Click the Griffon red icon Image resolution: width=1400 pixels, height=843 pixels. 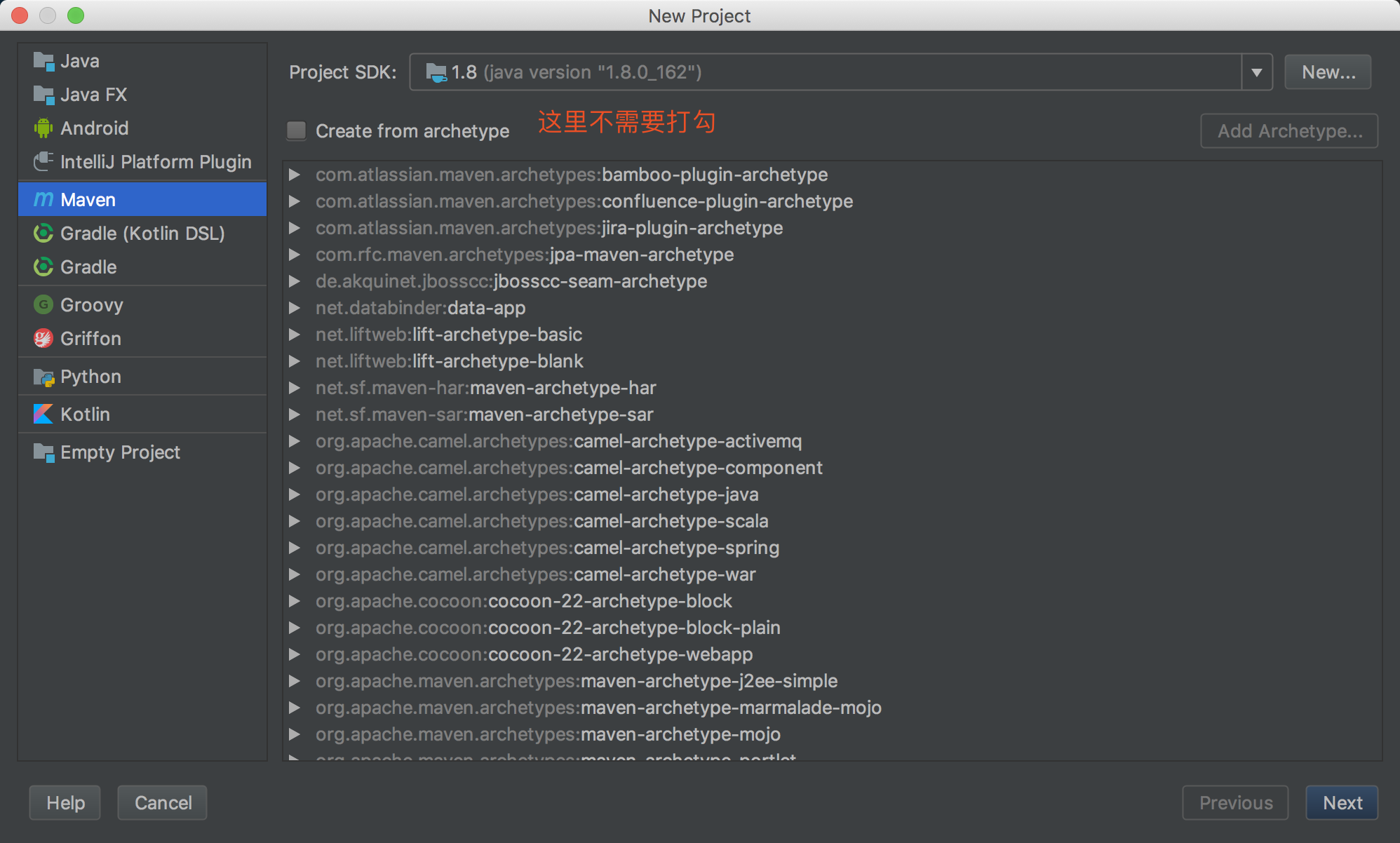pyautogui.click(x=43, y=339)
